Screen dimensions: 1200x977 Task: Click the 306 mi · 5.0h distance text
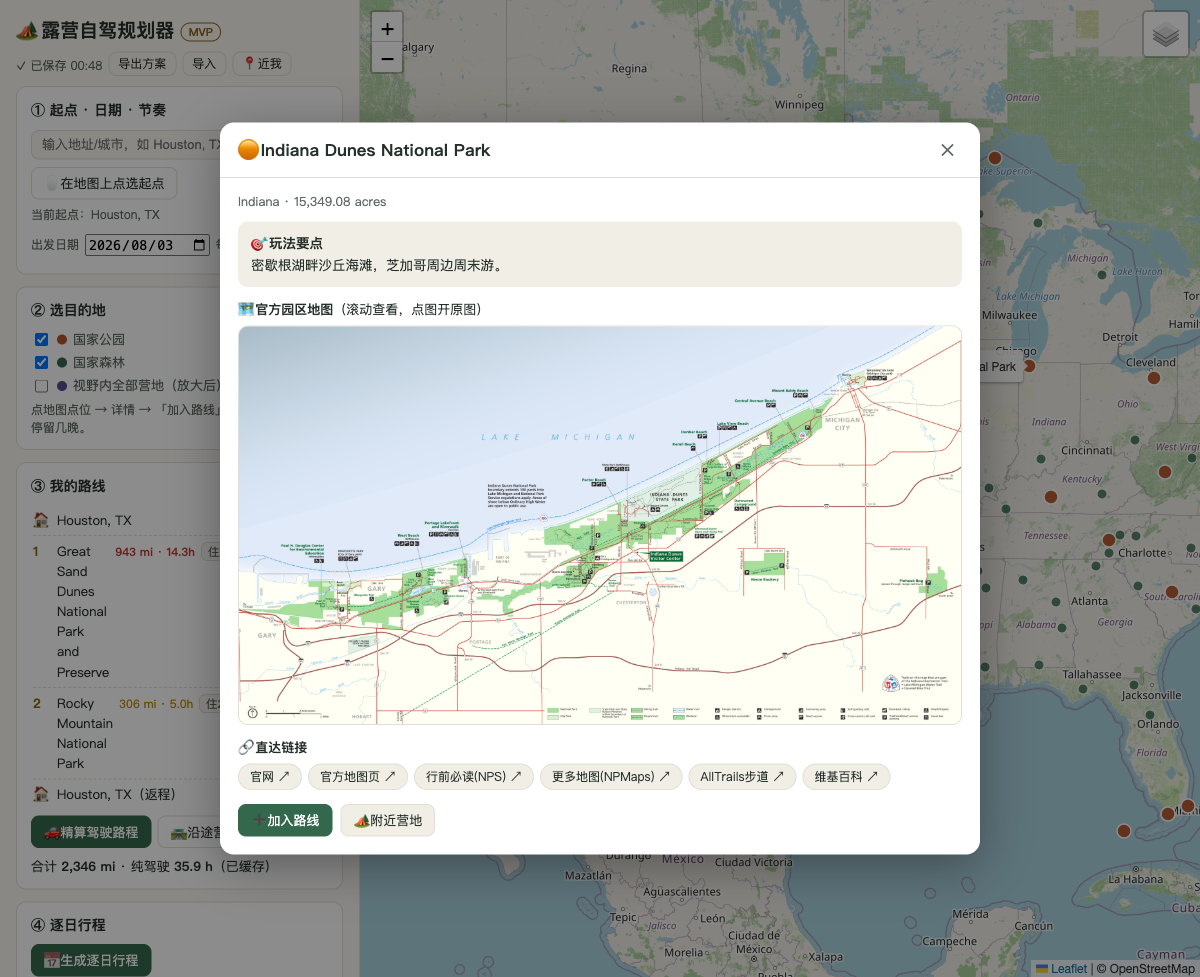pos(156,704)
